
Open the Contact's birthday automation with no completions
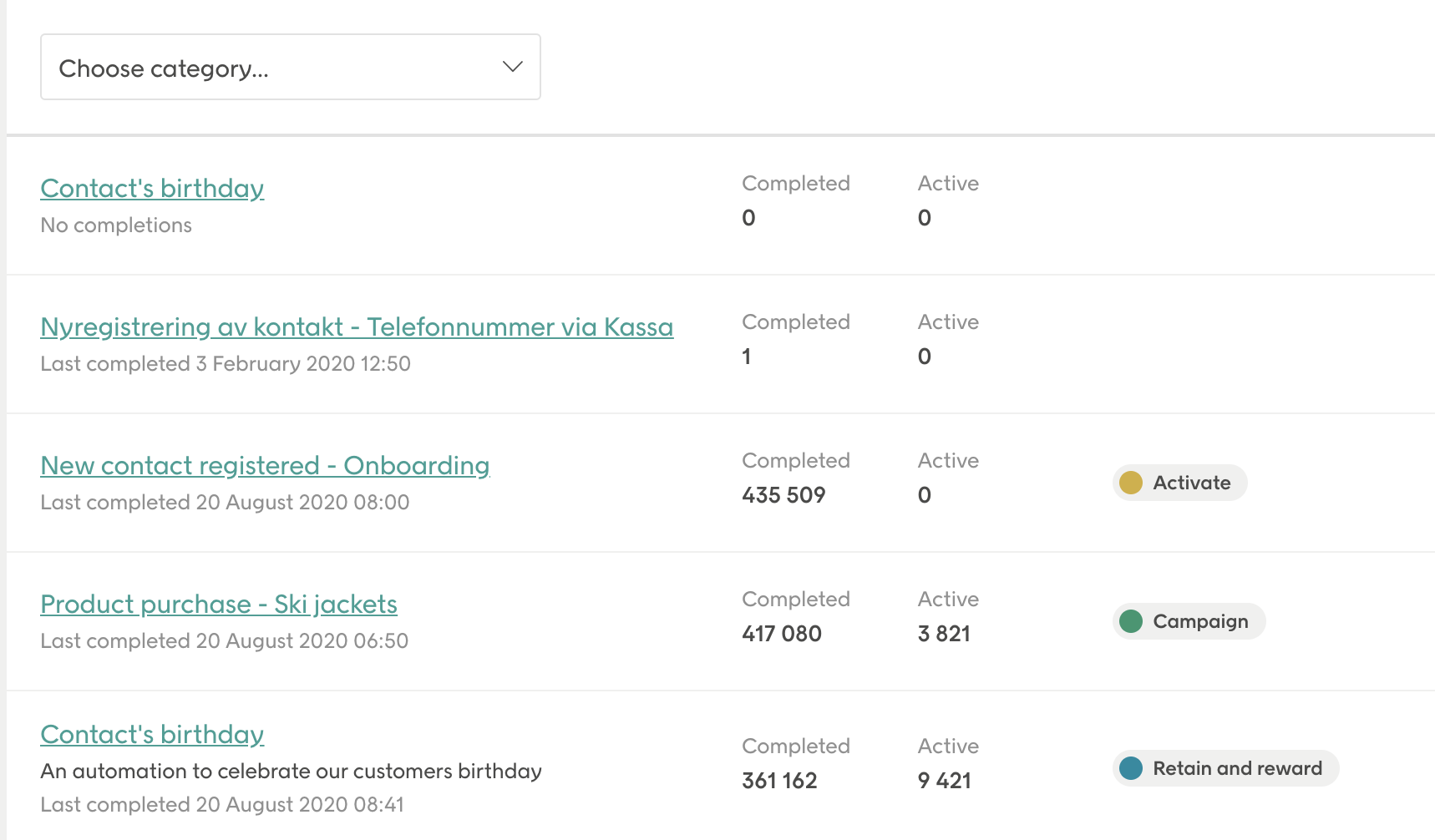point(152,189)
